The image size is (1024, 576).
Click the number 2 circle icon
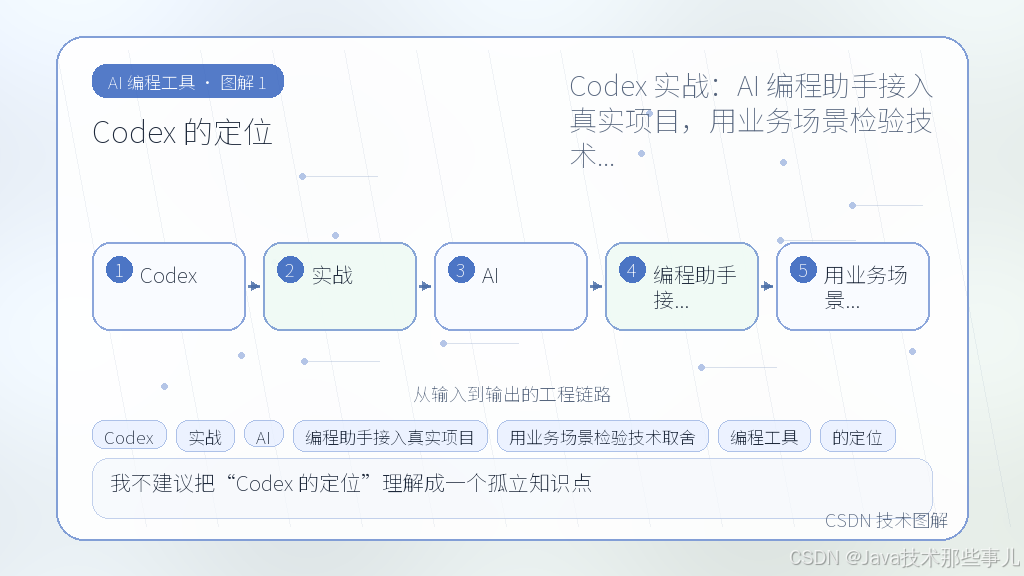click(291, 270)
